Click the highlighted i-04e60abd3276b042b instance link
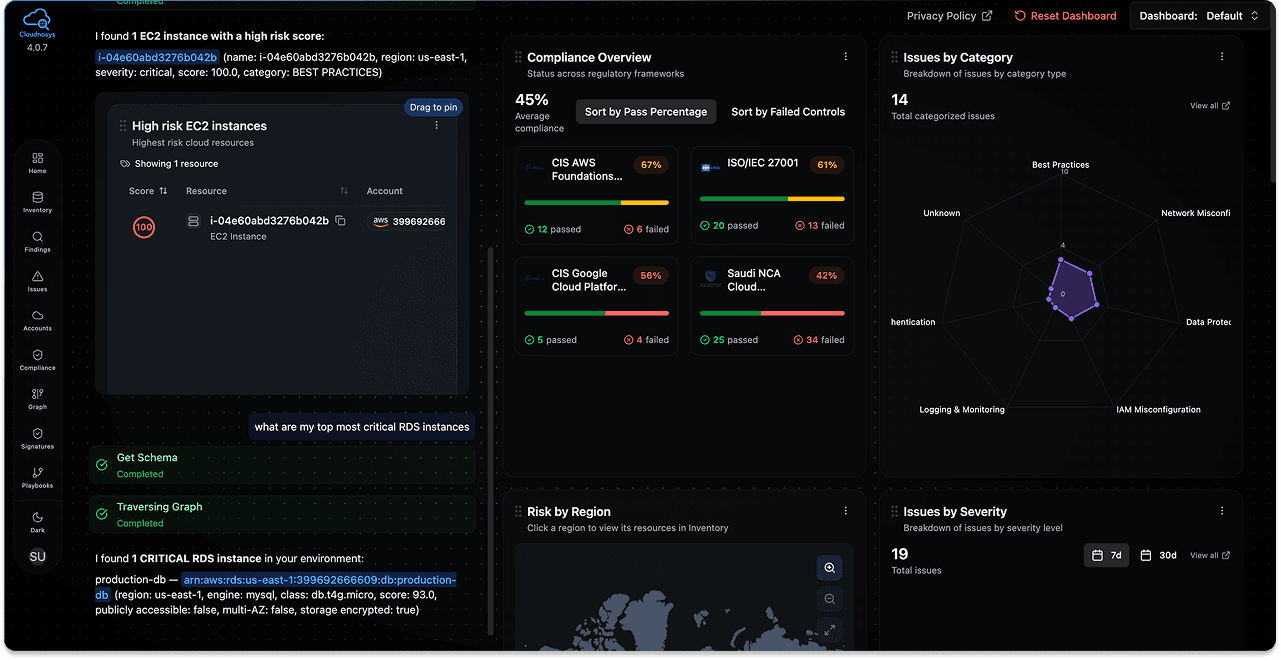 tap(157, 57)
